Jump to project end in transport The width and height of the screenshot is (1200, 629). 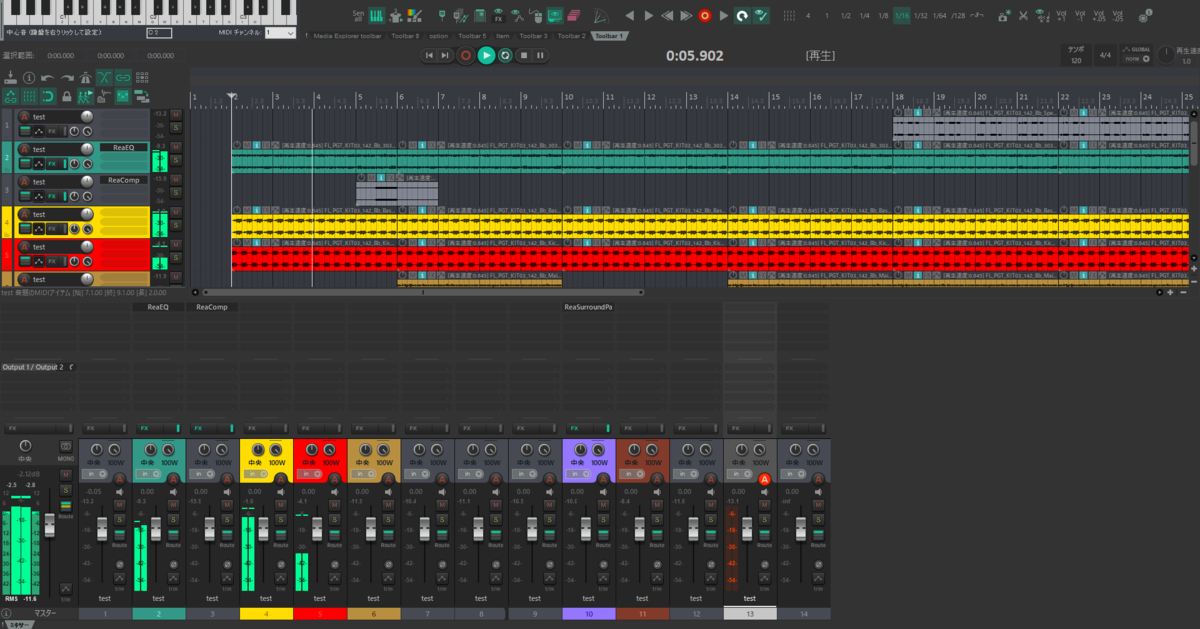click(446, 55)
